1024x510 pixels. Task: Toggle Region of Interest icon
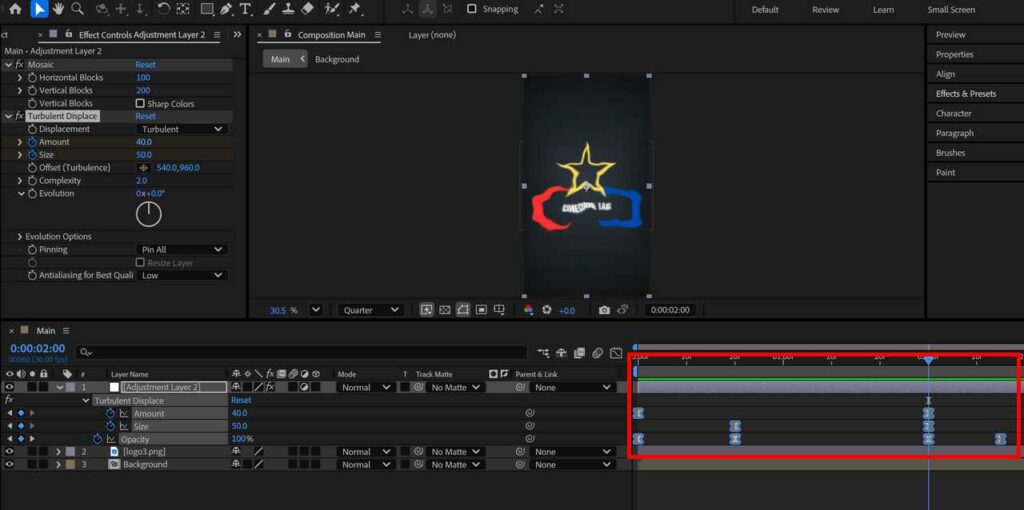coord(481,310)
